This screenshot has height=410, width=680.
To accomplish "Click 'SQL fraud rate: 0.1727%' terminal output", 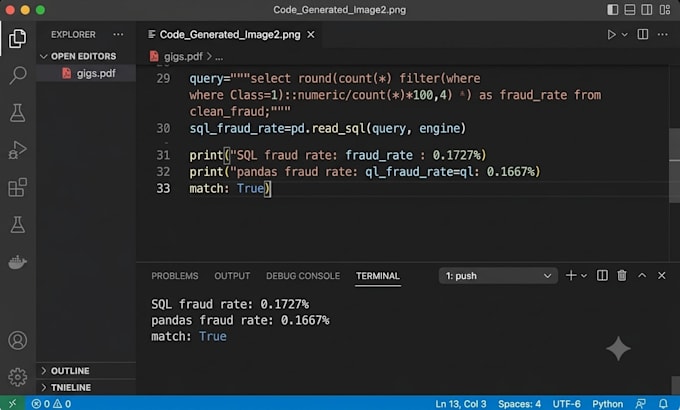I will coord(230,304).
